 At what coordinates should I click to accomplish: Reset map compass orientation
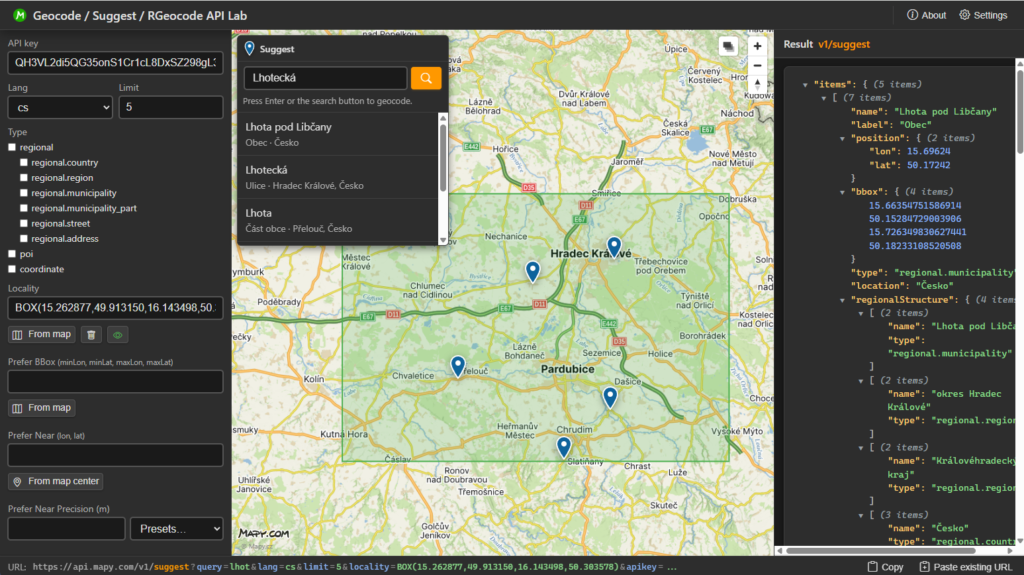(x=757, y=83)
